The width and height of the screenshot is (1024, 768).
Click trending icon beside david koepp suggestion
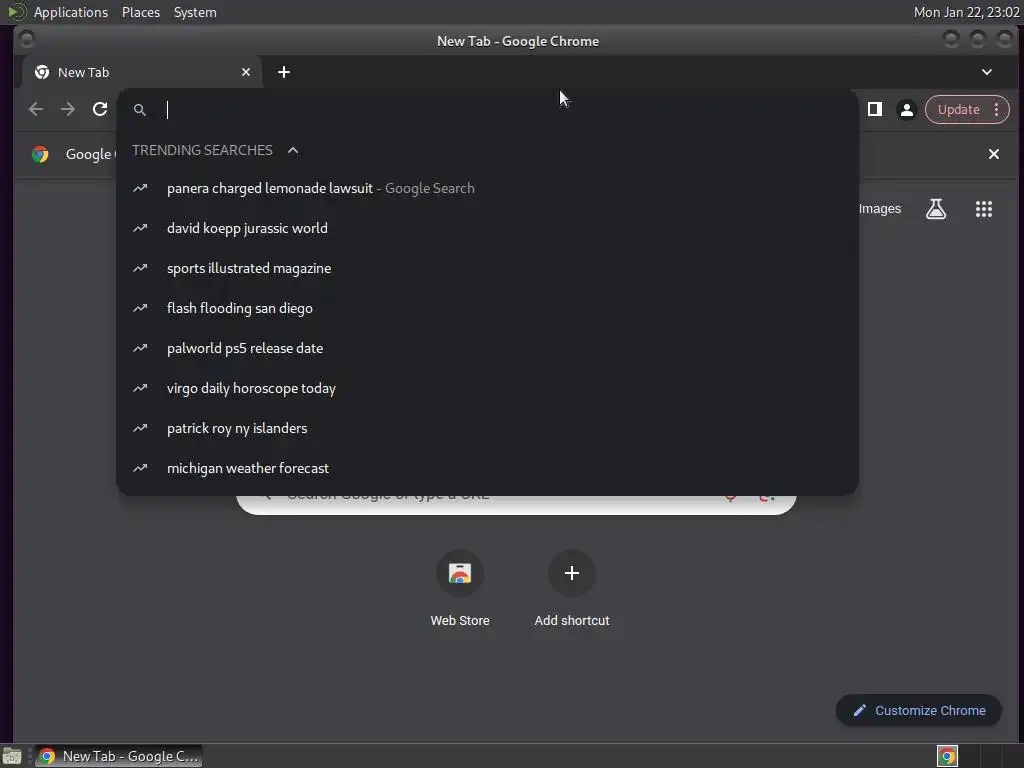click(140, 228)
